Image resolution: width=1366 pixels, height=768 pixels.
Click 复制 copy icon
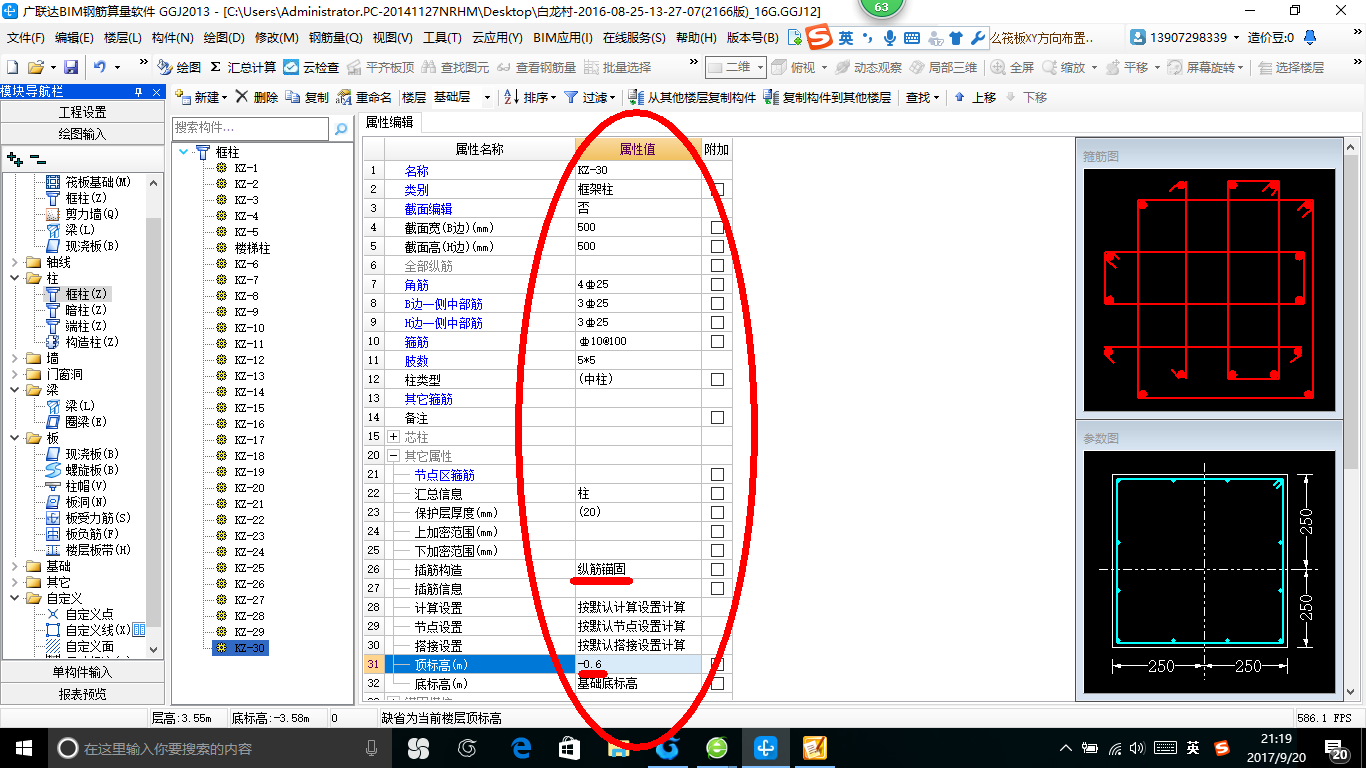306,97
